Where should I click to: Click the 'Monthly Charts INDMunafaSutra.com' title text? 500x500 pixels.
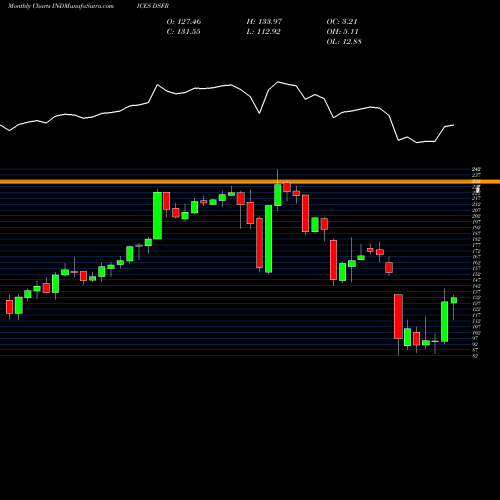[x=61, y=6]
